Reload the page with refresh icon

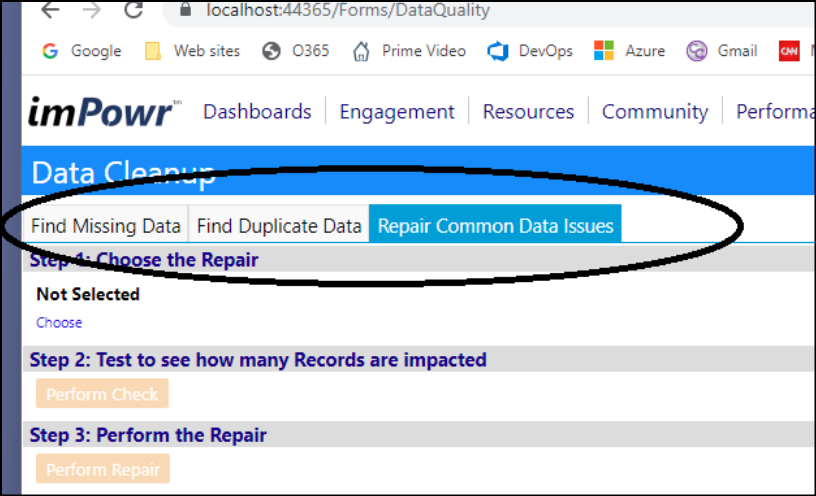[134, 9]
